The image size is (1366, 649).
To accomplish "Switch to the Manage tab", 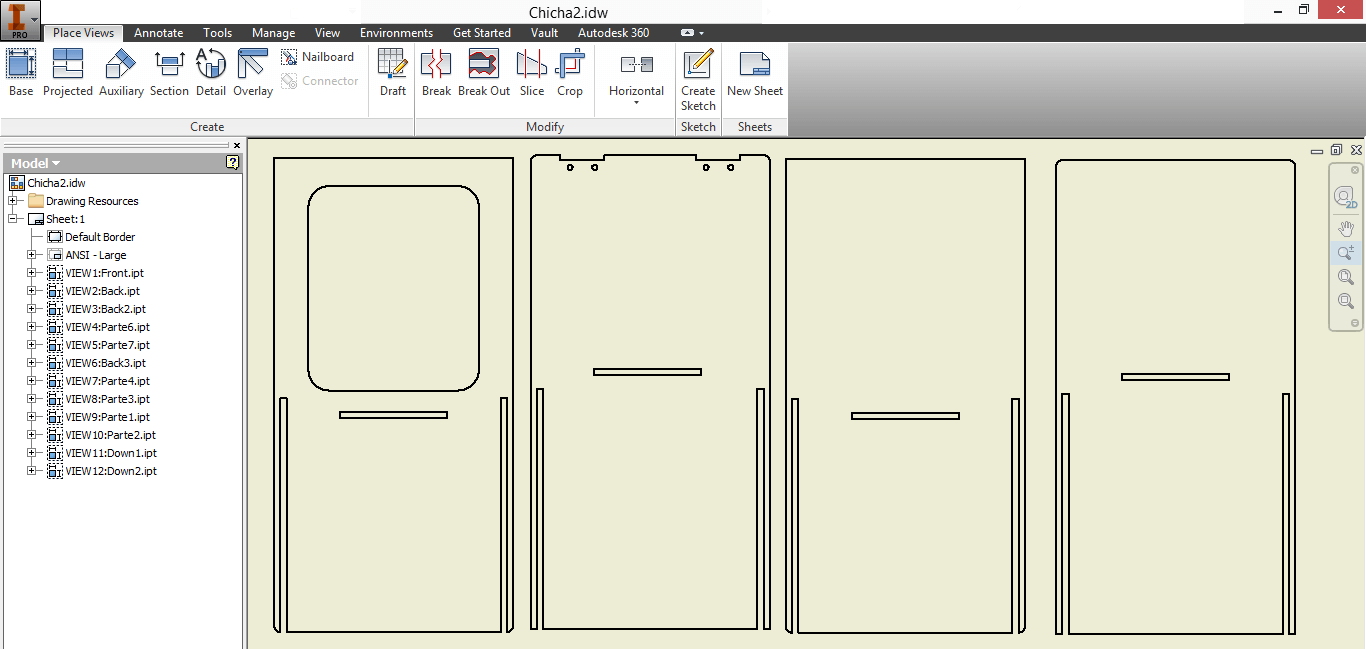I will 274,33.
